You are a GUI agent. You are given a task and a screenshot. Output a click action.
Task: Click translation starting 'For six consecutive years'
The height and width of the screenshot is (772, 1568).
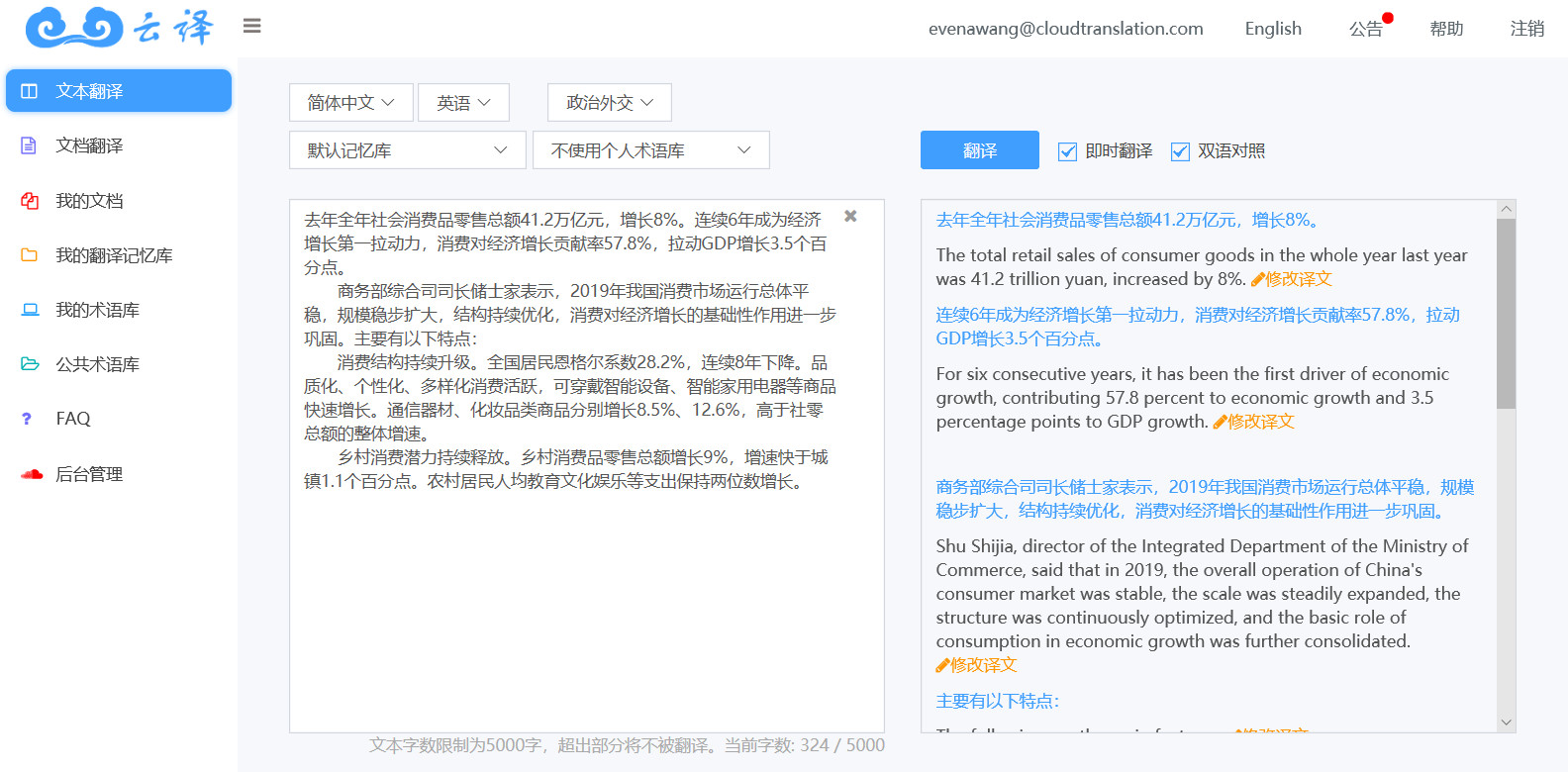[1192, 398]
